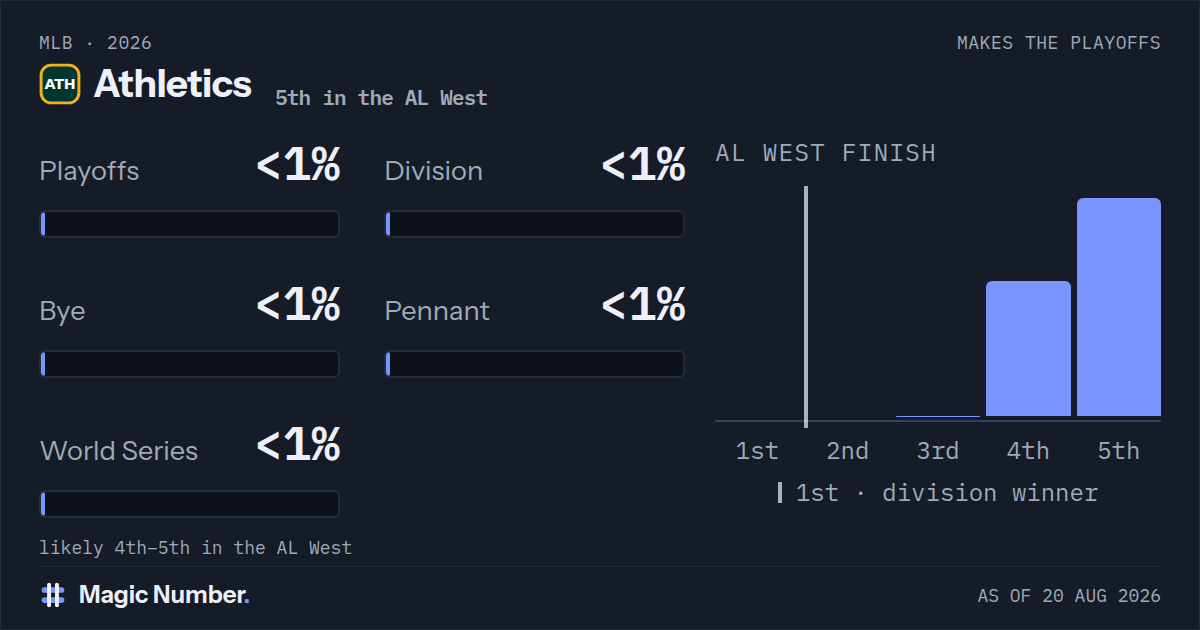Click the Magic Number hash icon
1200x630 pixels.
53,595
